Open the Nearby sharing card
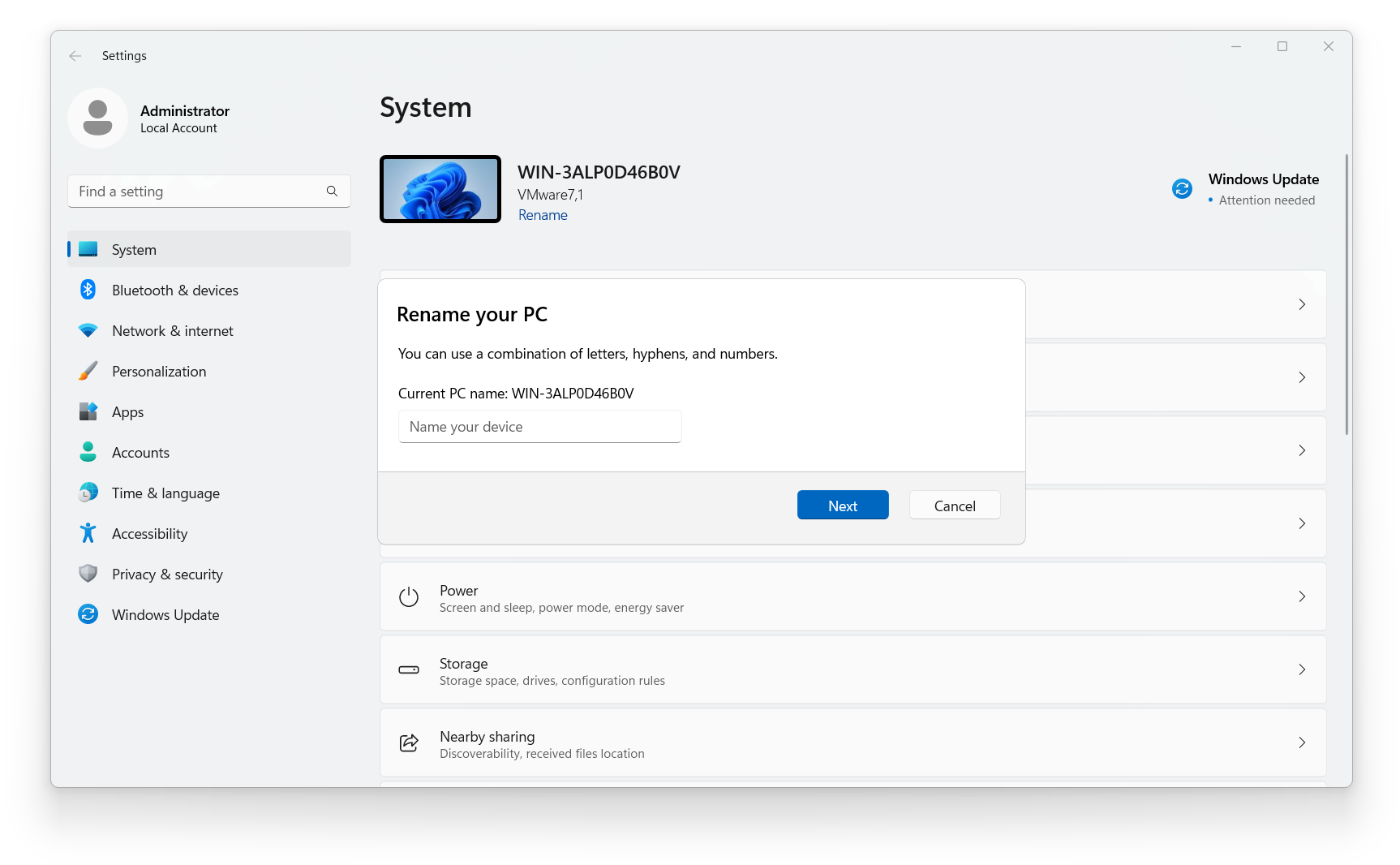Viewport: 1400px width, 865px height. click(852, 743)
